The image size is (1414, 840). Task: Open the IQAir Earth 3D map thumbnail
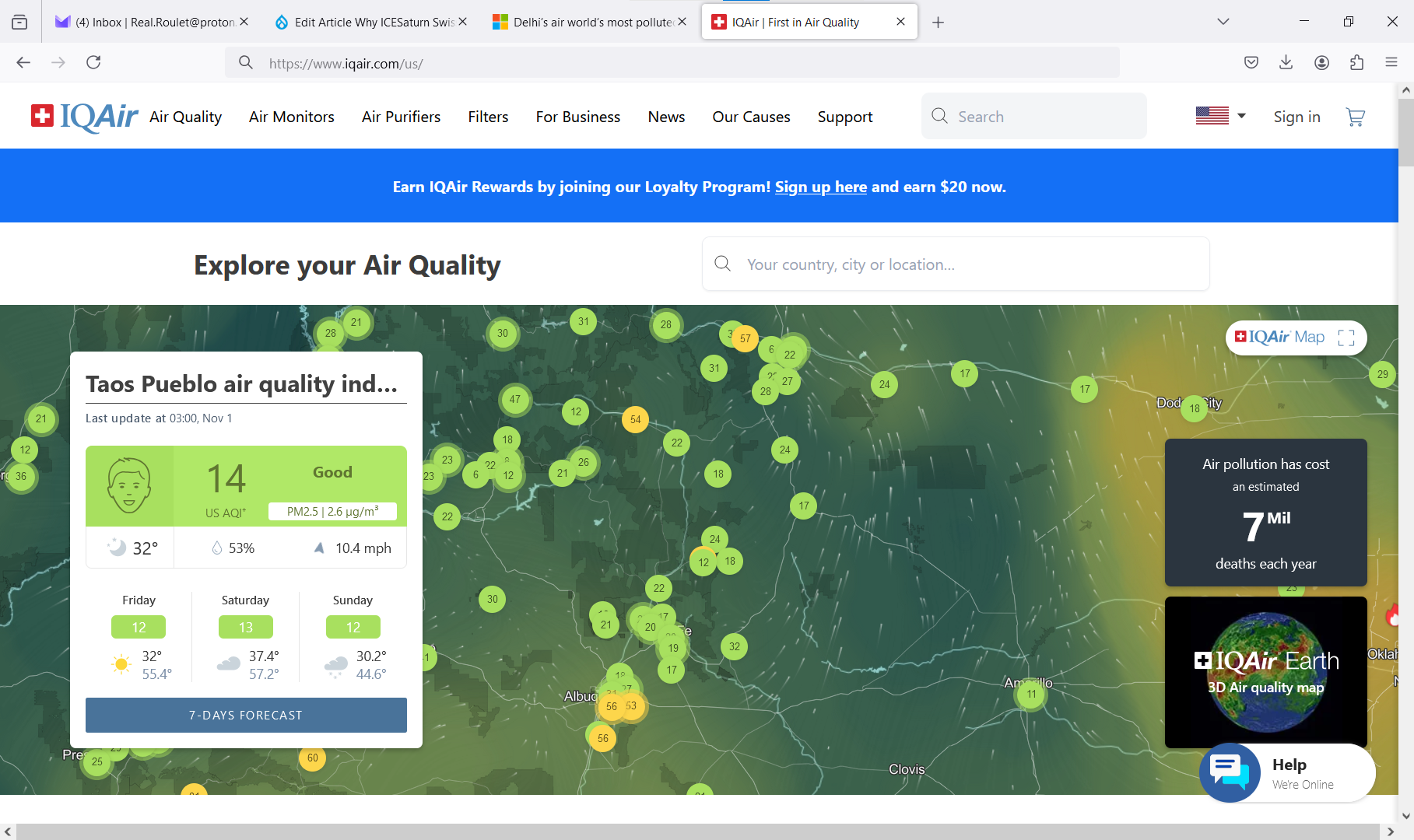pos(1265,672)
